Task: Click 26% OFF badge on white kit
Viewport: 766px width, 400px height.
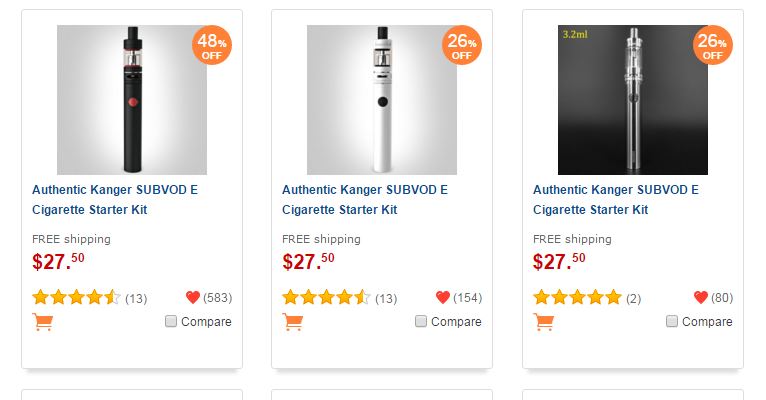Action: pyautogui.click(x=461, y=46)
